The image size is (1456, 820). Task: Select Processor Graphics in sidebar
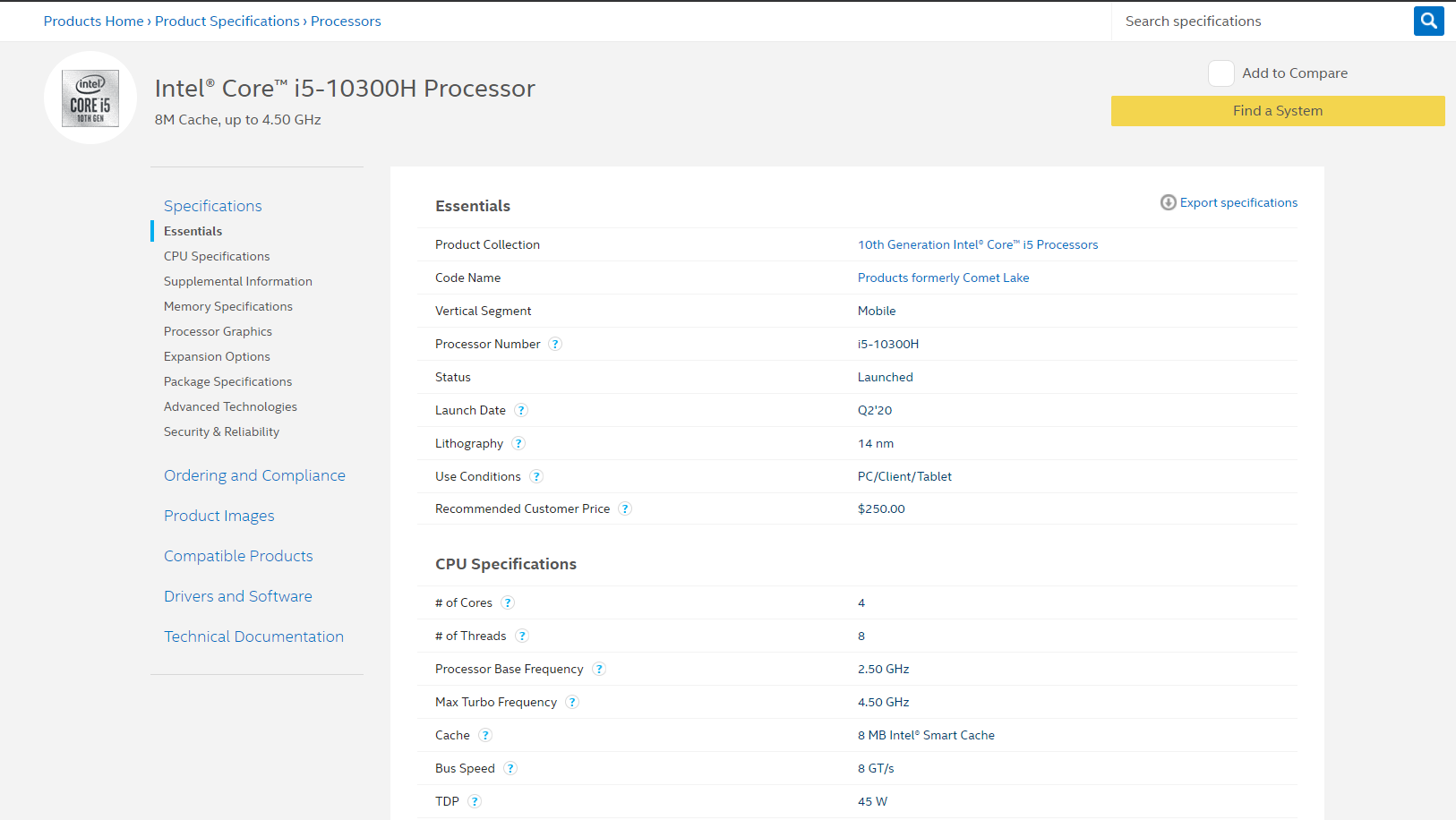coord(218,331)
